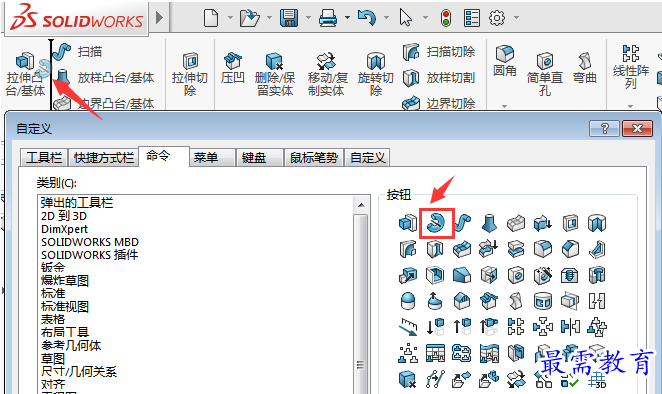Click 弯曲 Flex in the ribbon

click(x=585, y=68)
